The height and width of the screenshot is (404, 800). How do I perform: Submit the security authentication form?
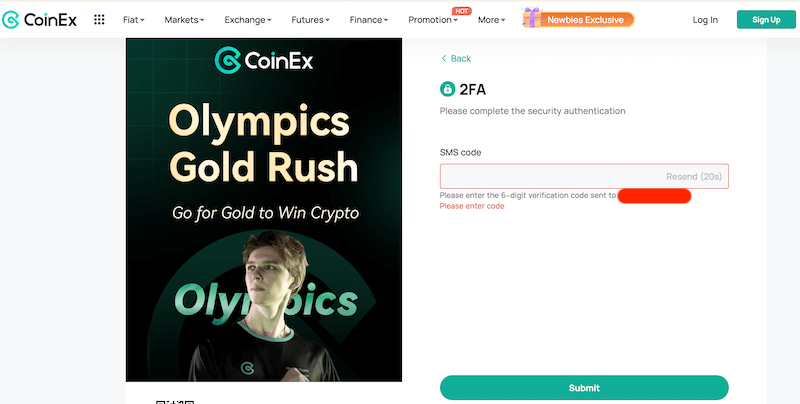click(584, 388)
